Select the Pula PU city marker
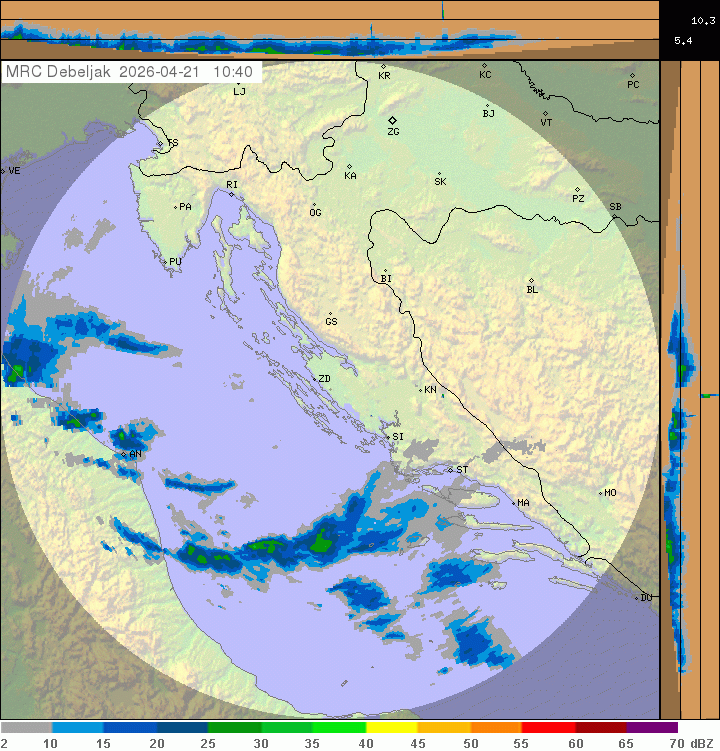Image resolution: width=720 pixels, height=751 pixels. click(x=165, y=261)
